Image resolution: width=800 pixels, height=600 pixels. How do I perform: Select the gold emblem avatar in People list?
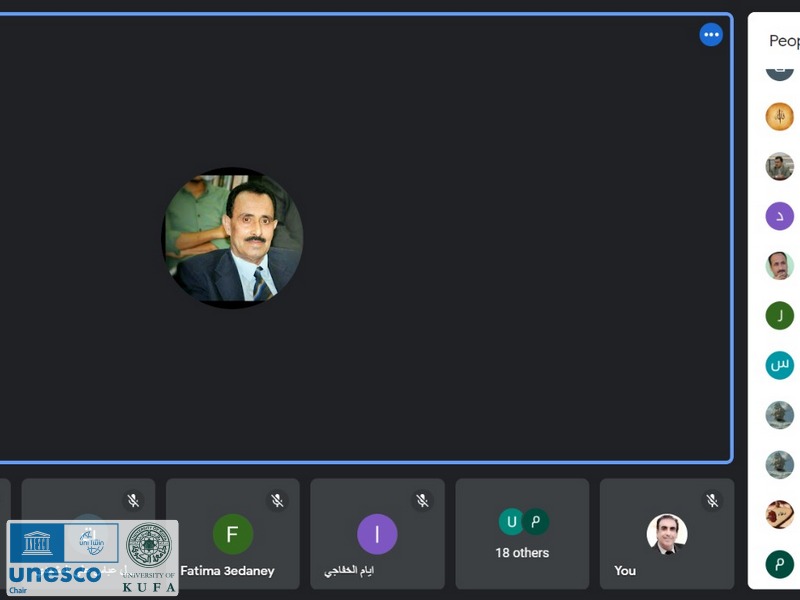779,117
